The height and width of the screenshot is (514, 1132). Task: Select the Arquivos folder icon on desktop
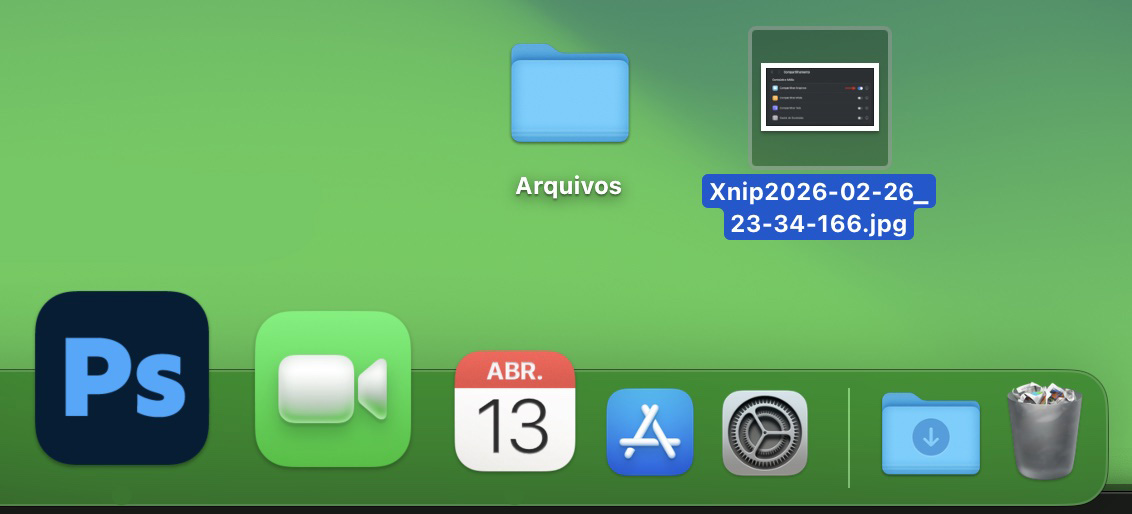coord(569,94)
